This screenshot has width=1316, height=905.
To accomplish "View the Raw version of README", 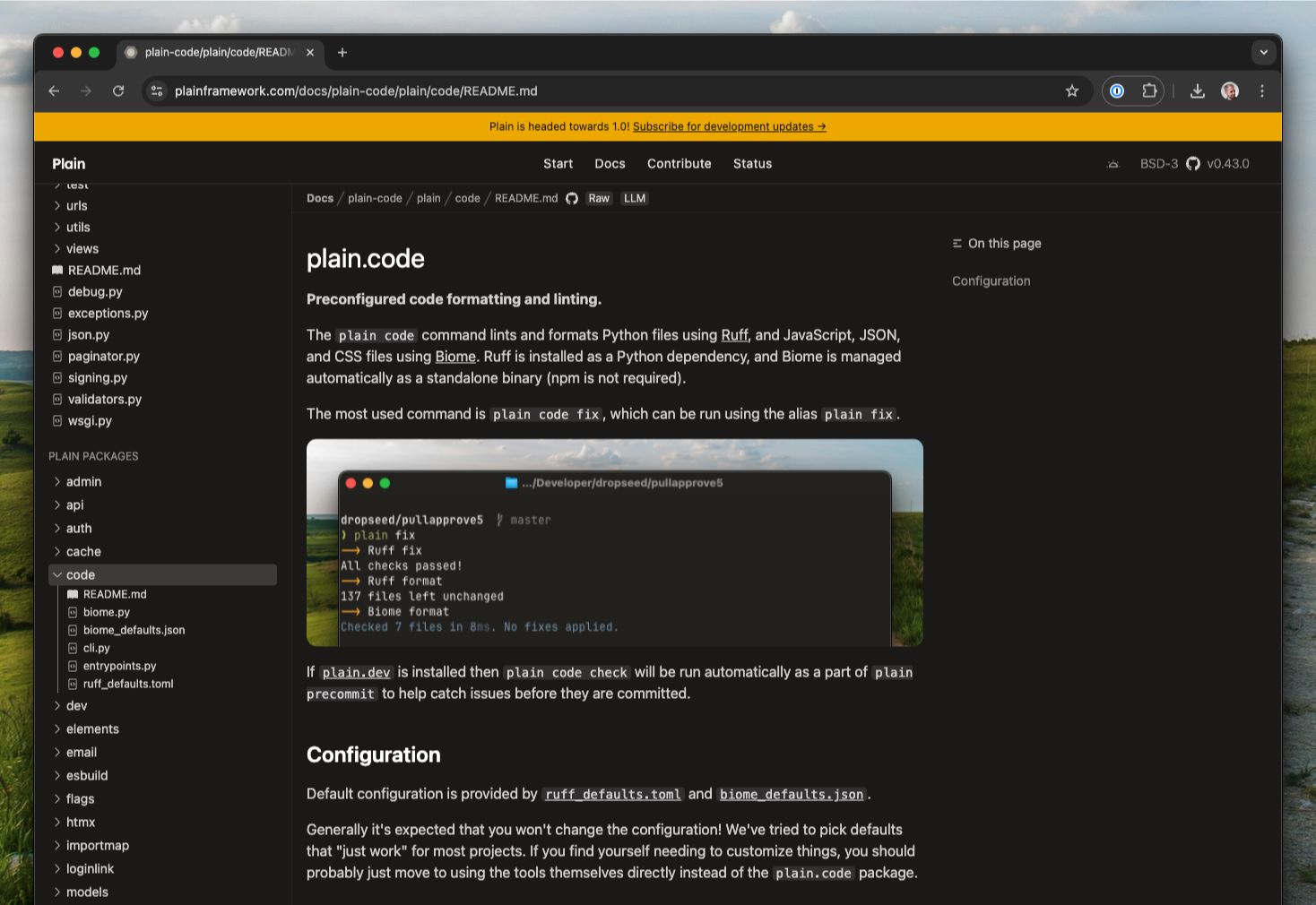I will (x=599, y=198).
